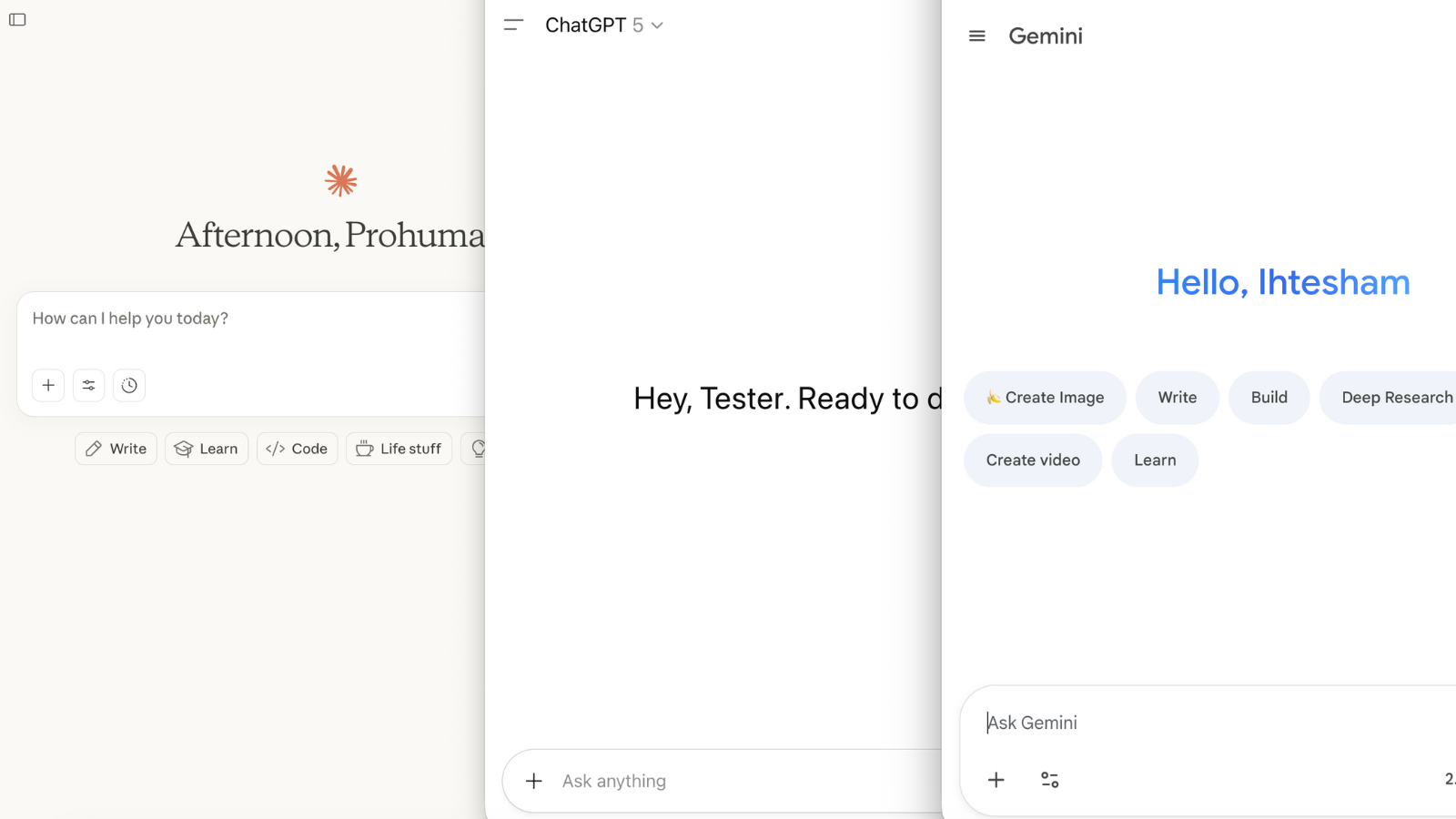Click the Learn chip in Gemini

(1155, 460)
